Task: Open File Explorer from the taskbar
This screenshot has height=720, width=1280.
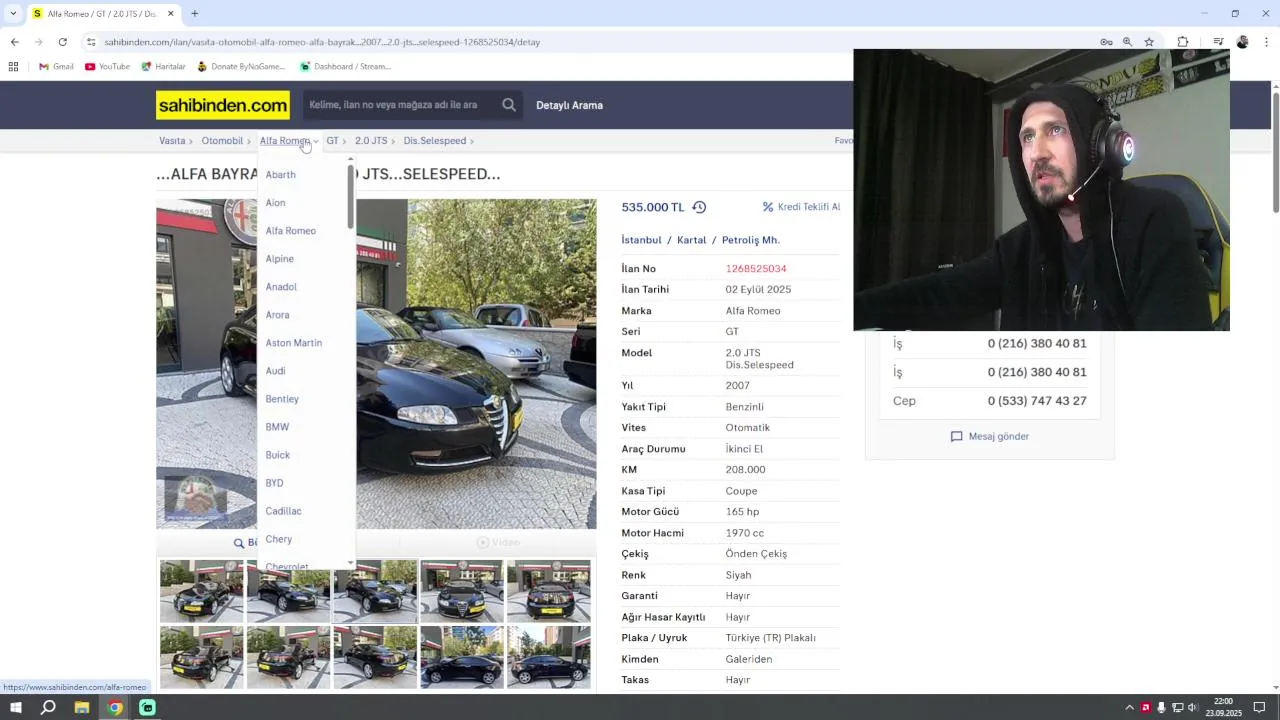Action: pyautogui.click(x=82, y=708)
